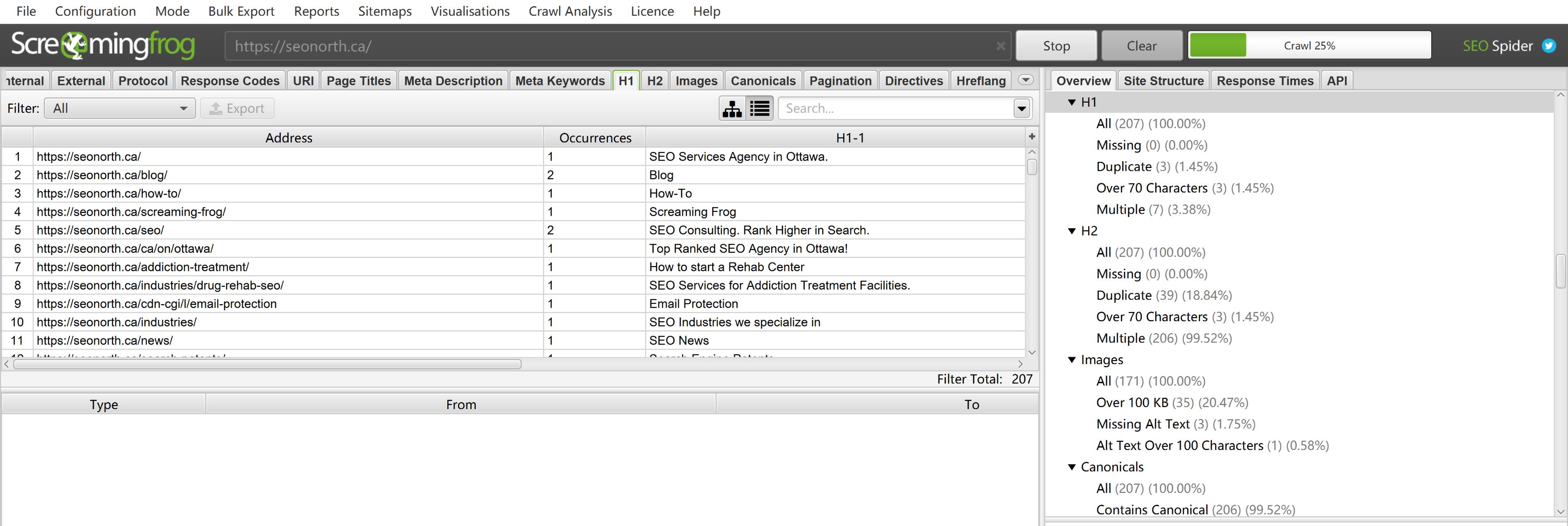This screenshot has width=1568, height=526.
Task: Switch to the Pagination tab
Action: [841, 81]
